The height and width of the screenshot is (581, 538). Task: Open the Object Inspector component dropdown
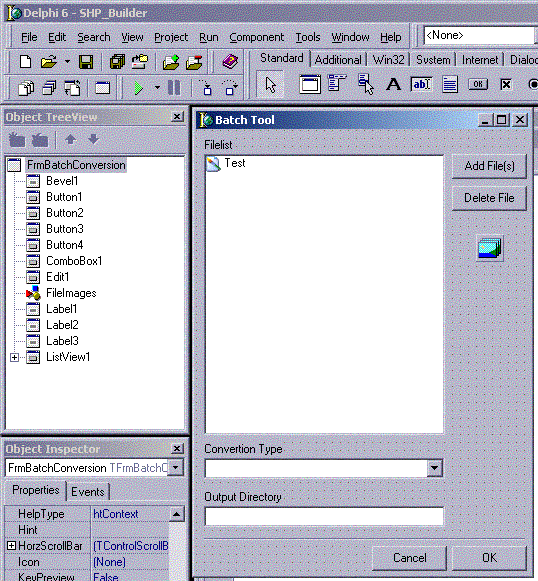pos(176,468)
